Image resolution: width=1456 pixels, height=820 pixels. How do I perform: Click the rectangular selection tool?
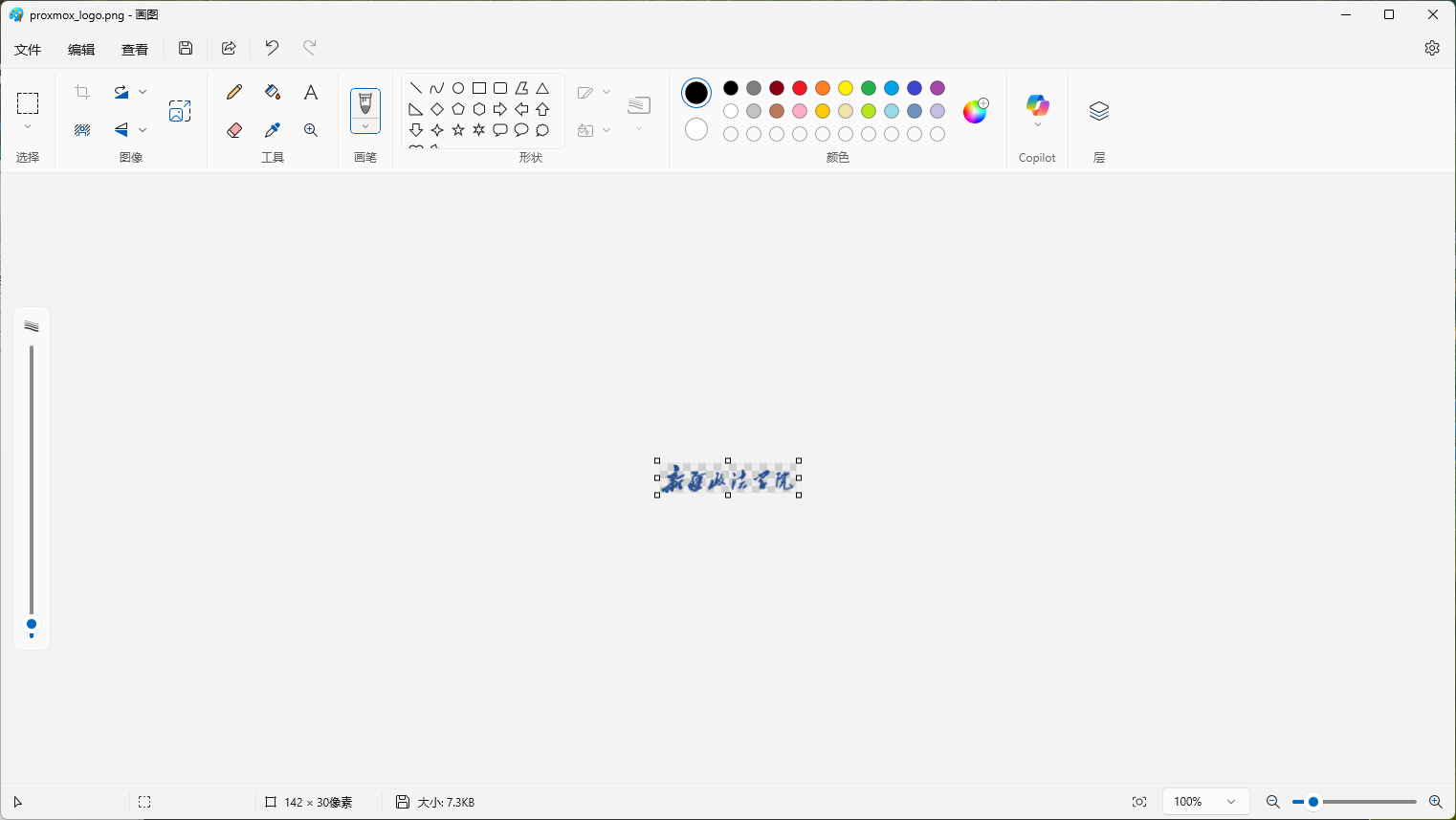pos(28,102)
